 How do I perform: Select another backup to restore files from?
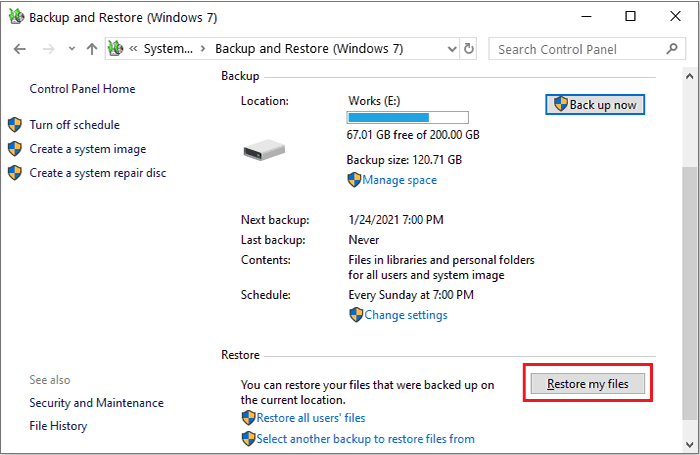[x=365, y=439]
